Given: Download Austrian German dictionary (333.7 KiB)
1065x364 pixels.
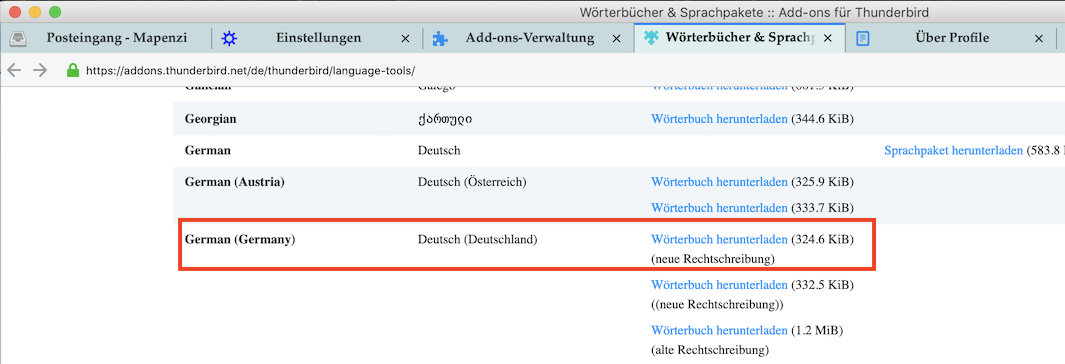Looking at the screenshot, I should point(719,207).
